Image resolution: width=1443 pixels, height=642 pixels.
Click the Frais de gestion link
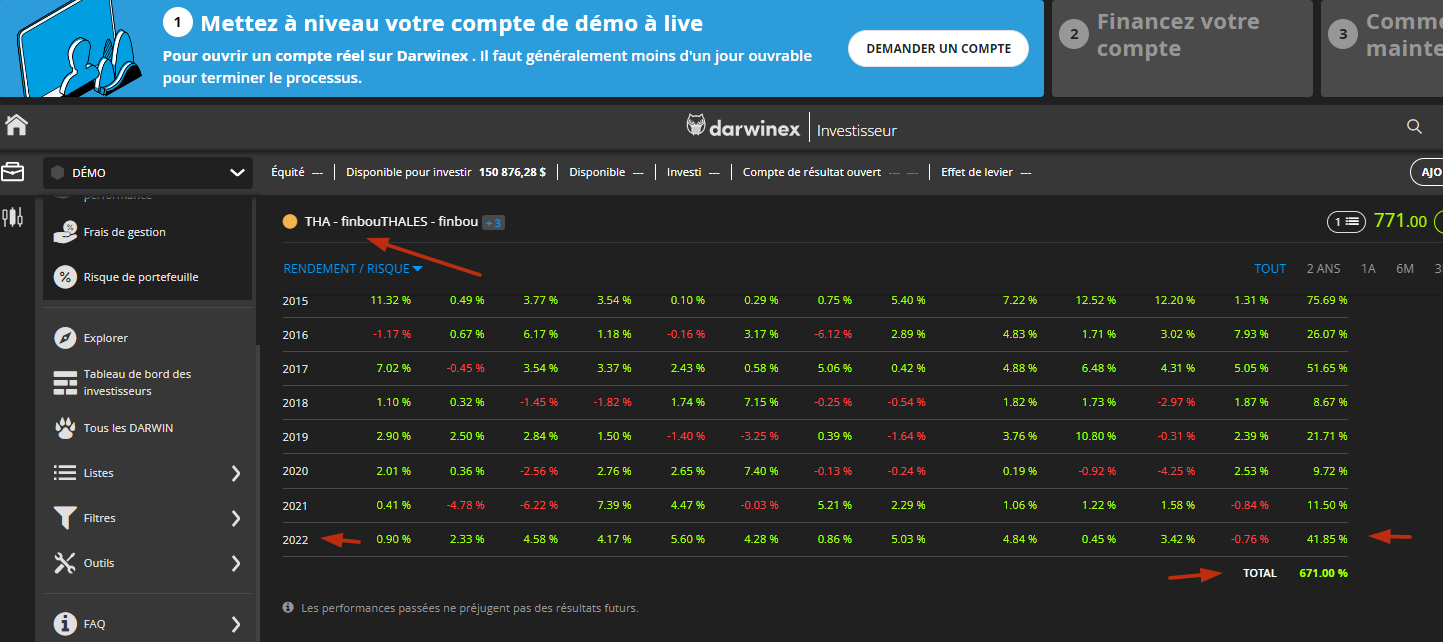coord(125,232)
